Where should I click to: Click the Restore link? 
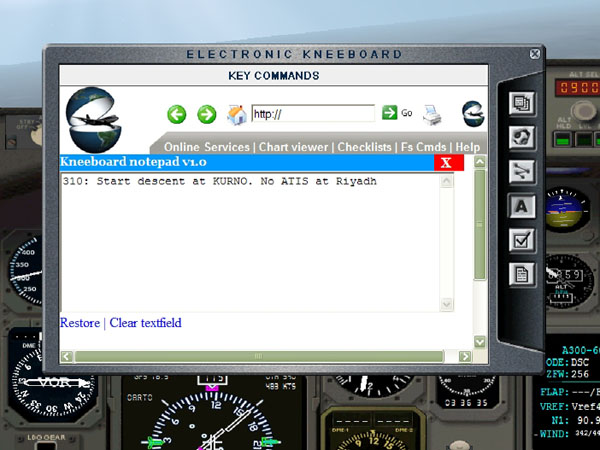tap(80, 323)
